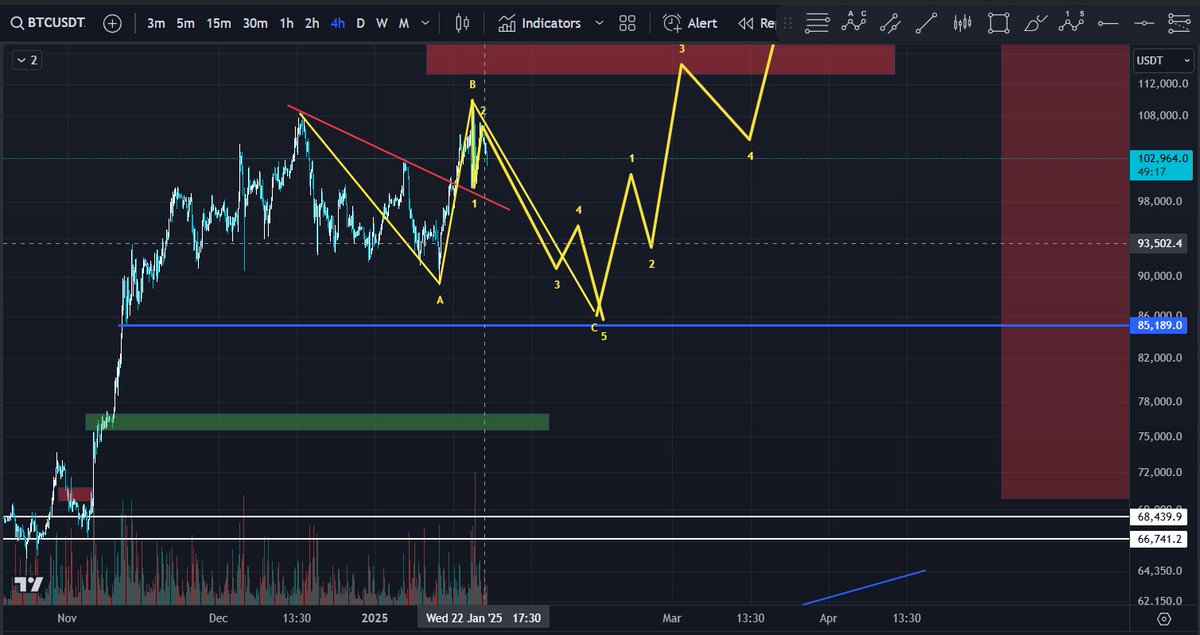Select the candlestick chart style icon

[462, 22]
